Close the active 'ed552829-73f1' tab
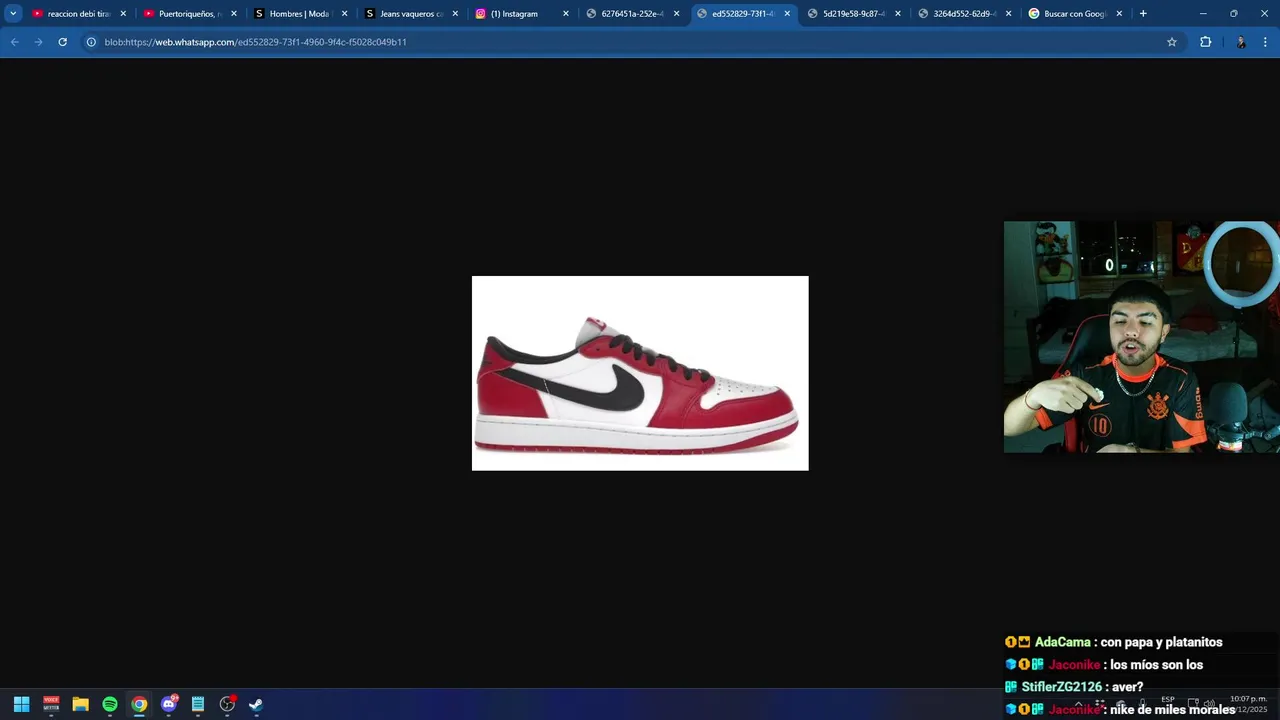 click(787, 14)
